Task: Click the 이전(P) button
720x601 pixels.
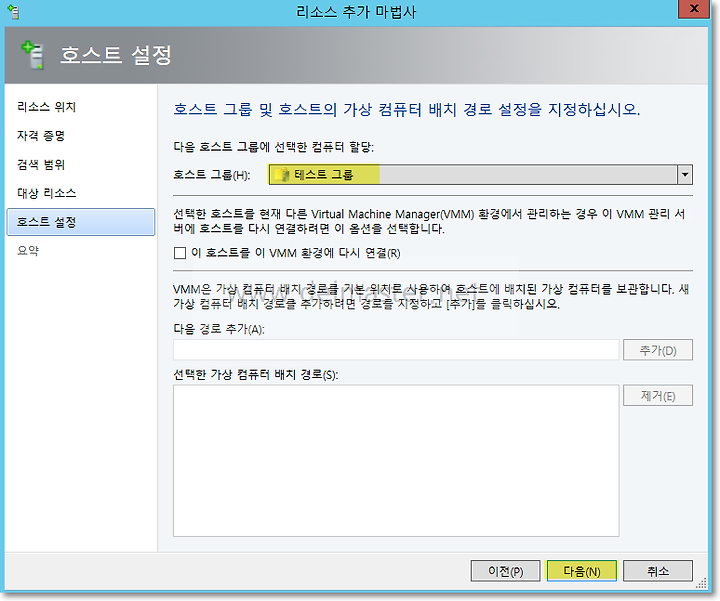Action: [505, 571]
